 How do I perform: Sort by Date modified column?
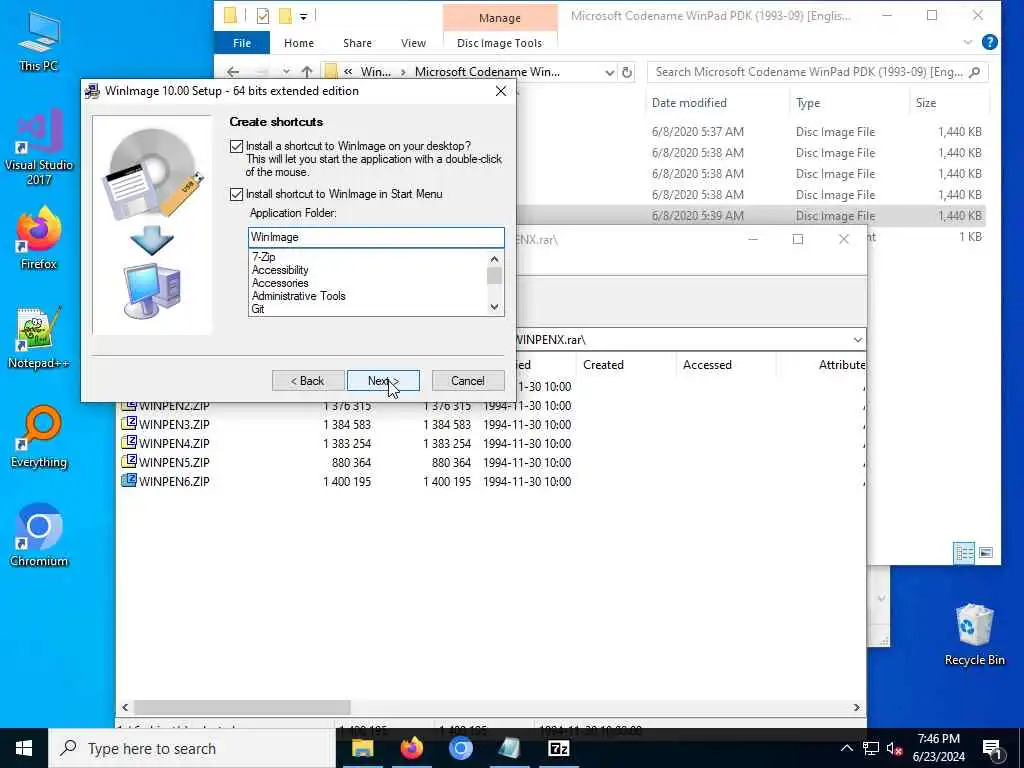689,103
